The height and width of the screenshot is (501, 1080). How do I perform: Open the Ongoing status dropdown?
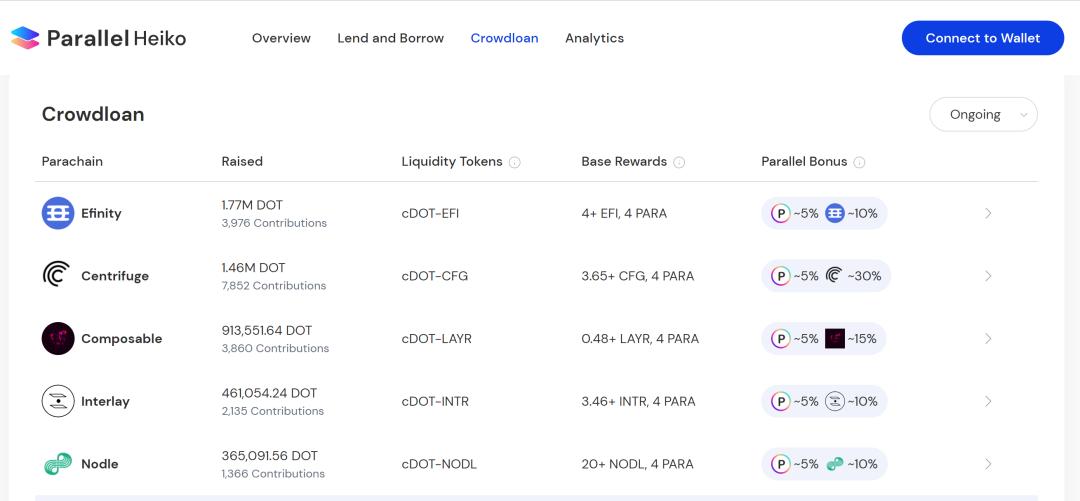coord(983,115)
